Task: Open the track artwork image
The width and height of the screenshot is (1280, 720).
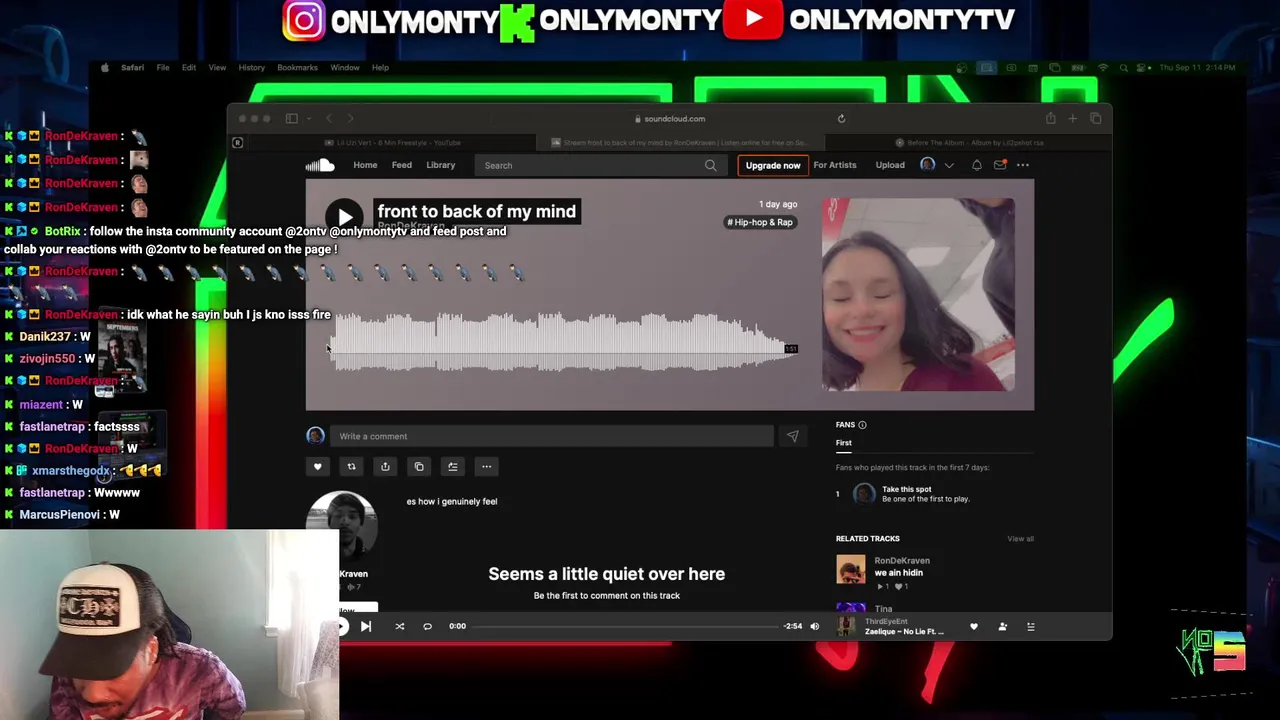Action: coord(918,294)
